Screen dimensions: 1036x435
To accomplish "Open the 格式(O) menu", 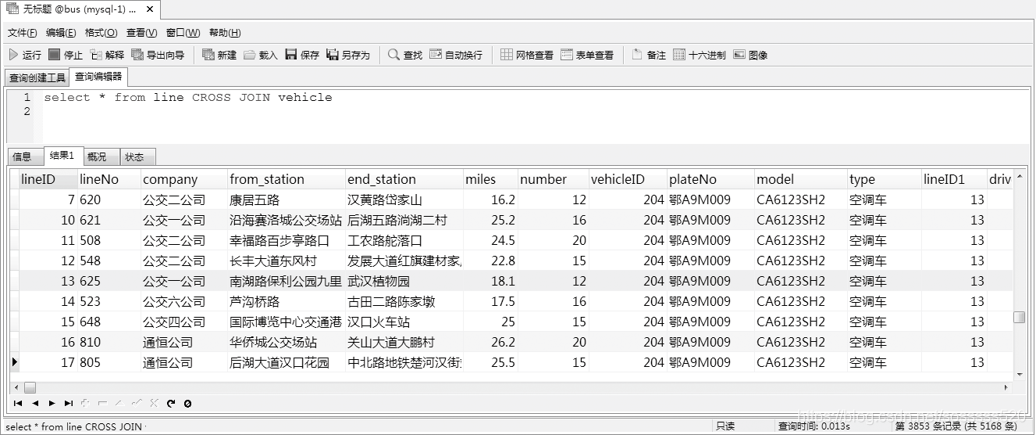I will (101, 32).
